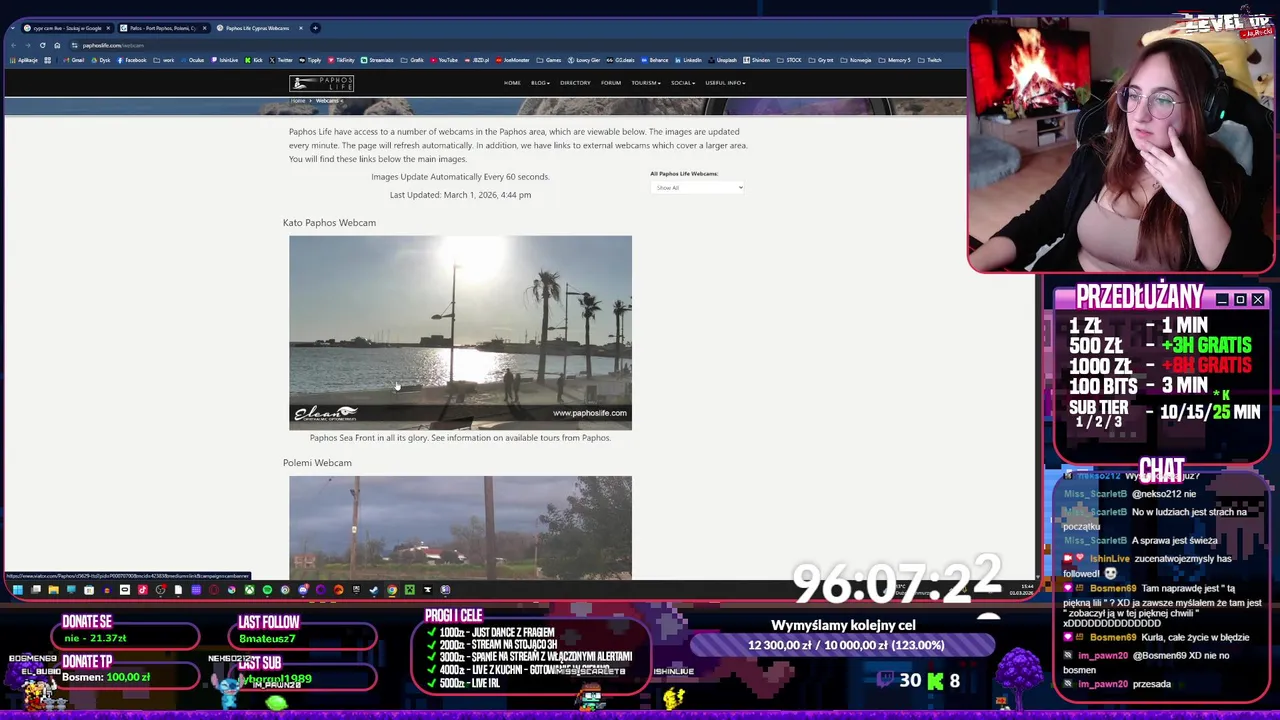Viewport: 1280px width, 720px height.
Task: Close the 'cypr cam live' Google tab
Action: (108, 28)
